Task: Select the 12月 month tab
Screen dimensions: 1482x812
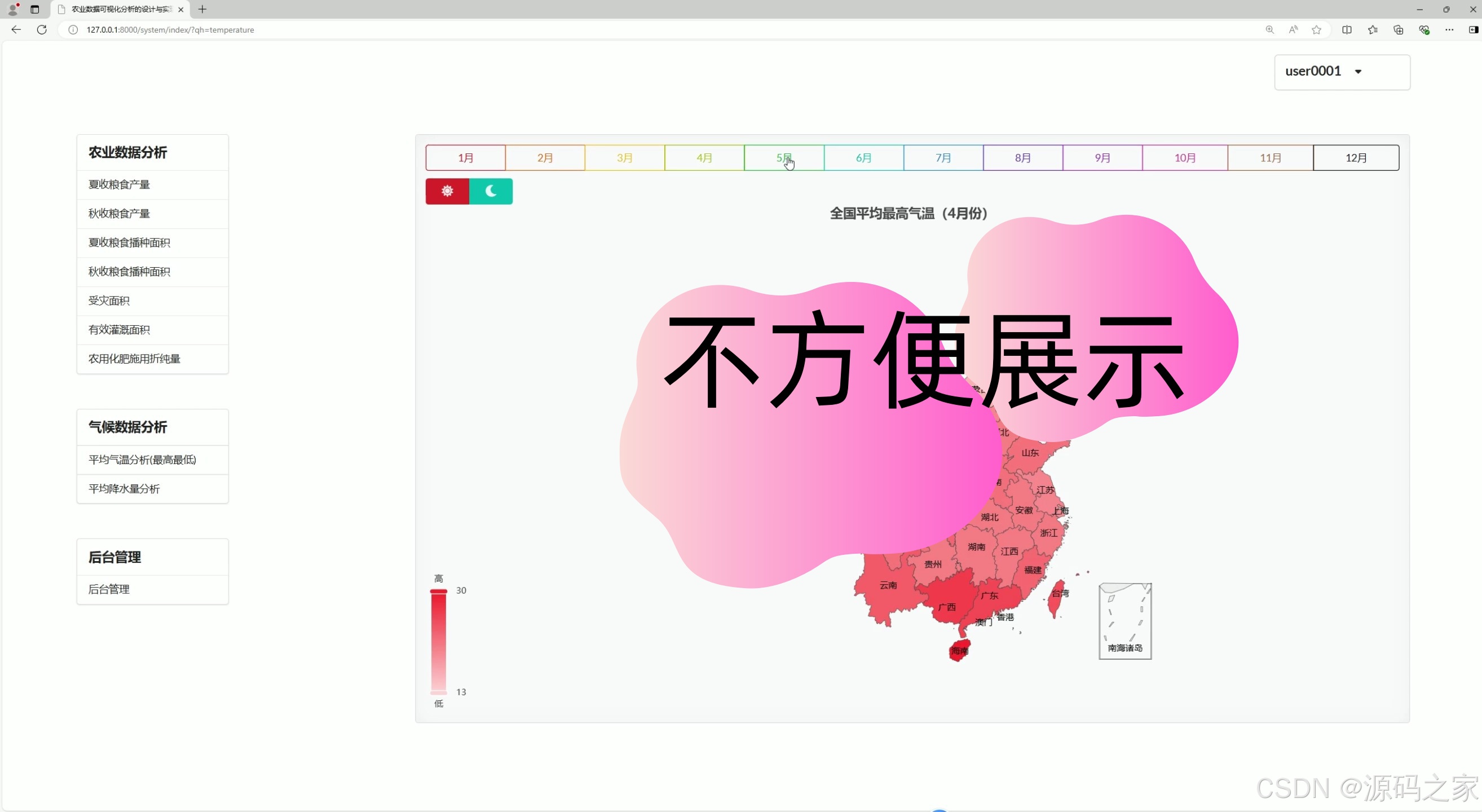Action: [1356, 157]
